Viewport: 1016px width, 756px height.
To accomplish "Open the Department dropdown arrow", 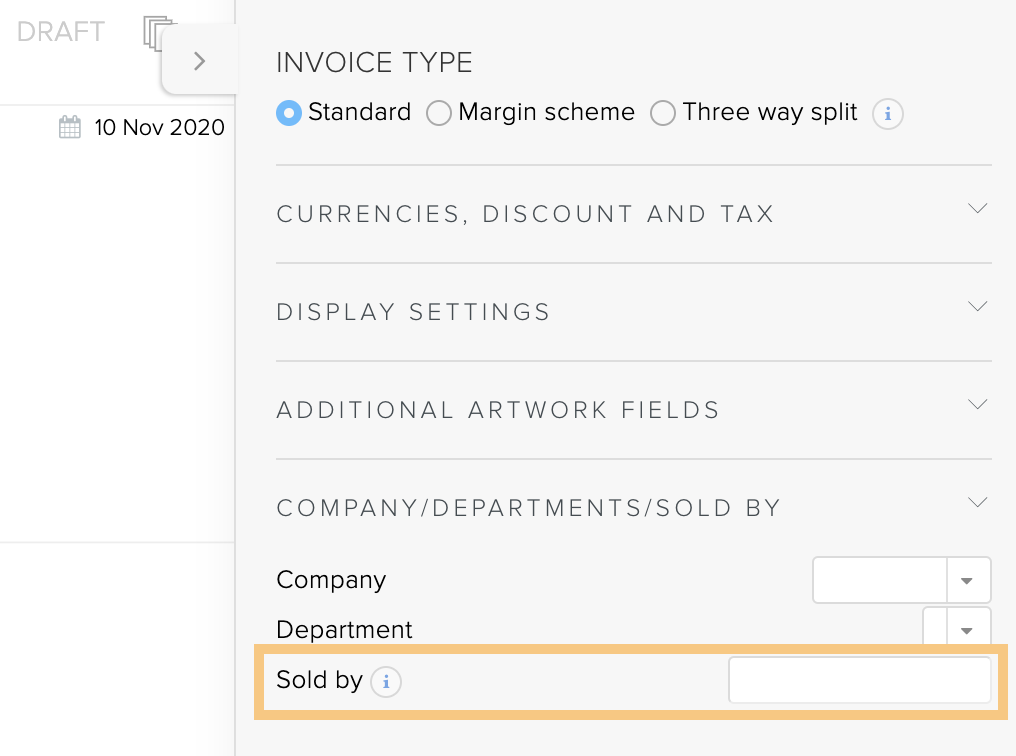I will coord(967,630).
